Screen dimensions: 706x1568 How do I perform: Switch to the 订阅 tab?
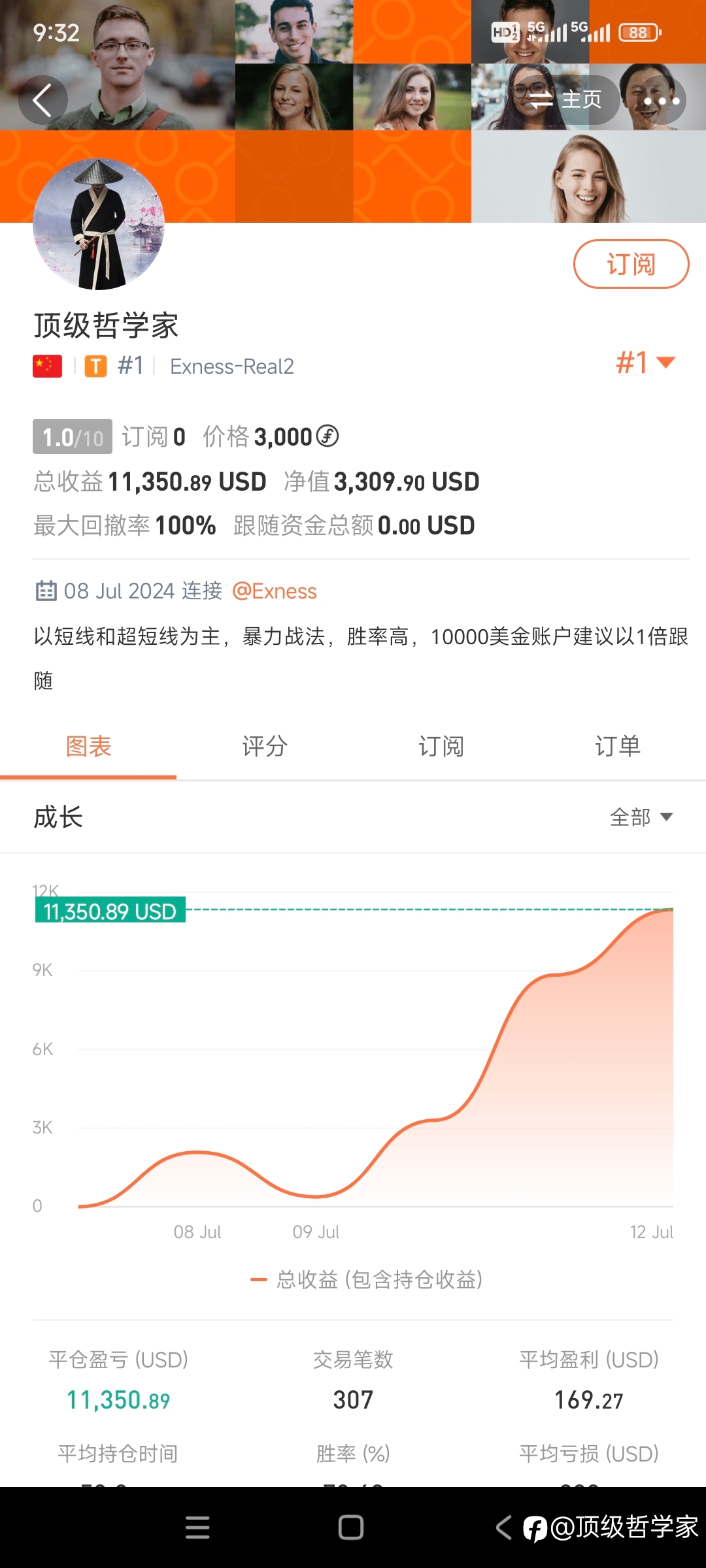[441, 746]
